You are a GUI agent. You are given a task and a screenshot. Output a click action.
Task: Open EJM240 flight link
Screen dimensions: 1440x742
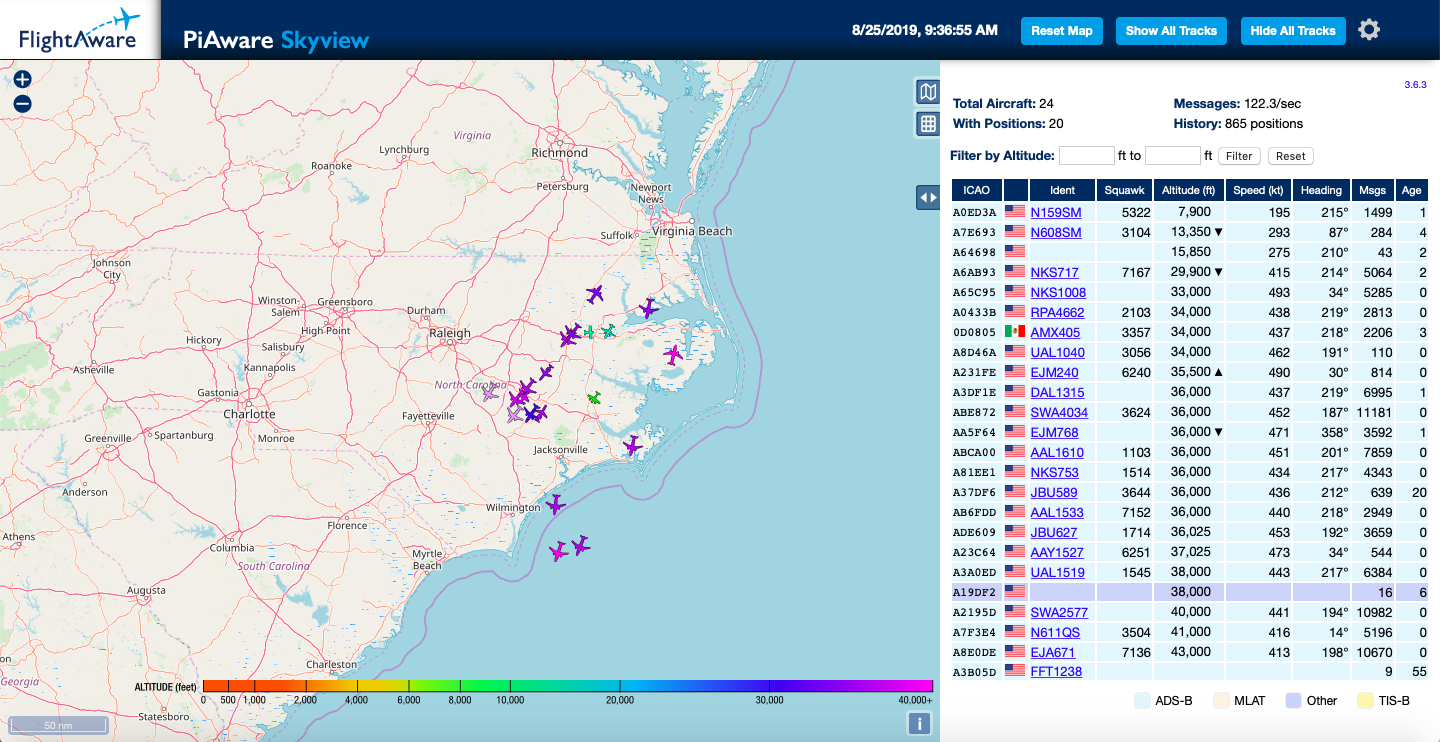tap(1055, 372)
